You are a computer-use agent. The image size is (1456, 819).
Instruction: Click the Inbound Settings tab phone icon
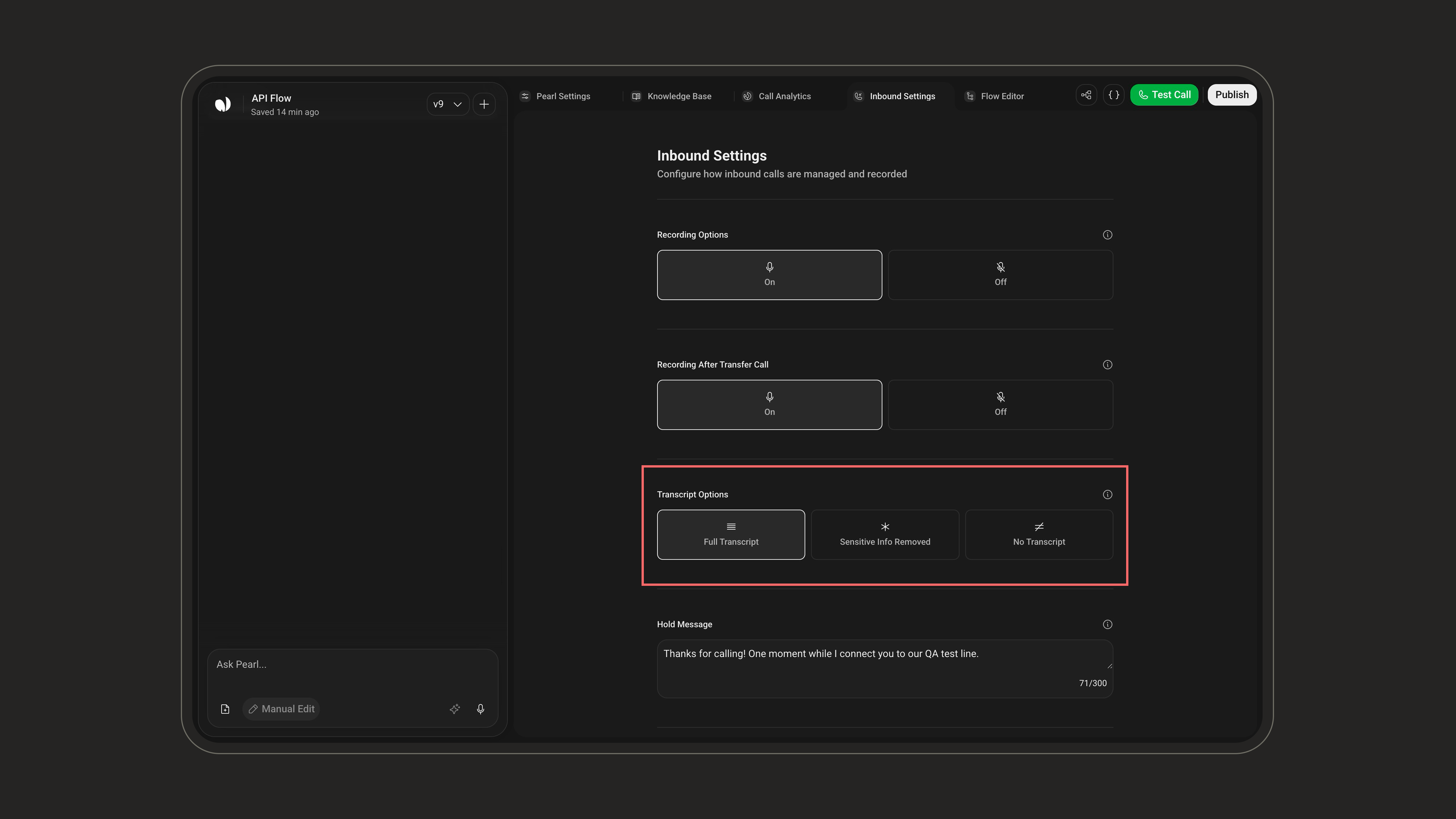pyautogui.click(x=859, y=96)
